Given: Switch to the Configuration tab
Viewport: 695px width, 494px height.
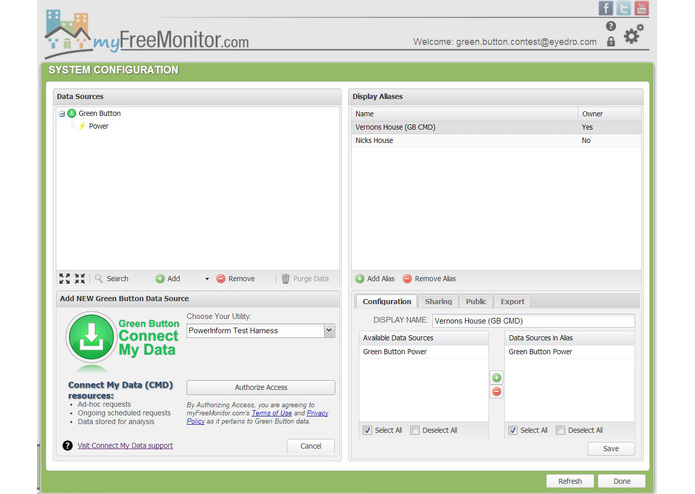Looking at the screenshot, I should point(387,301).
